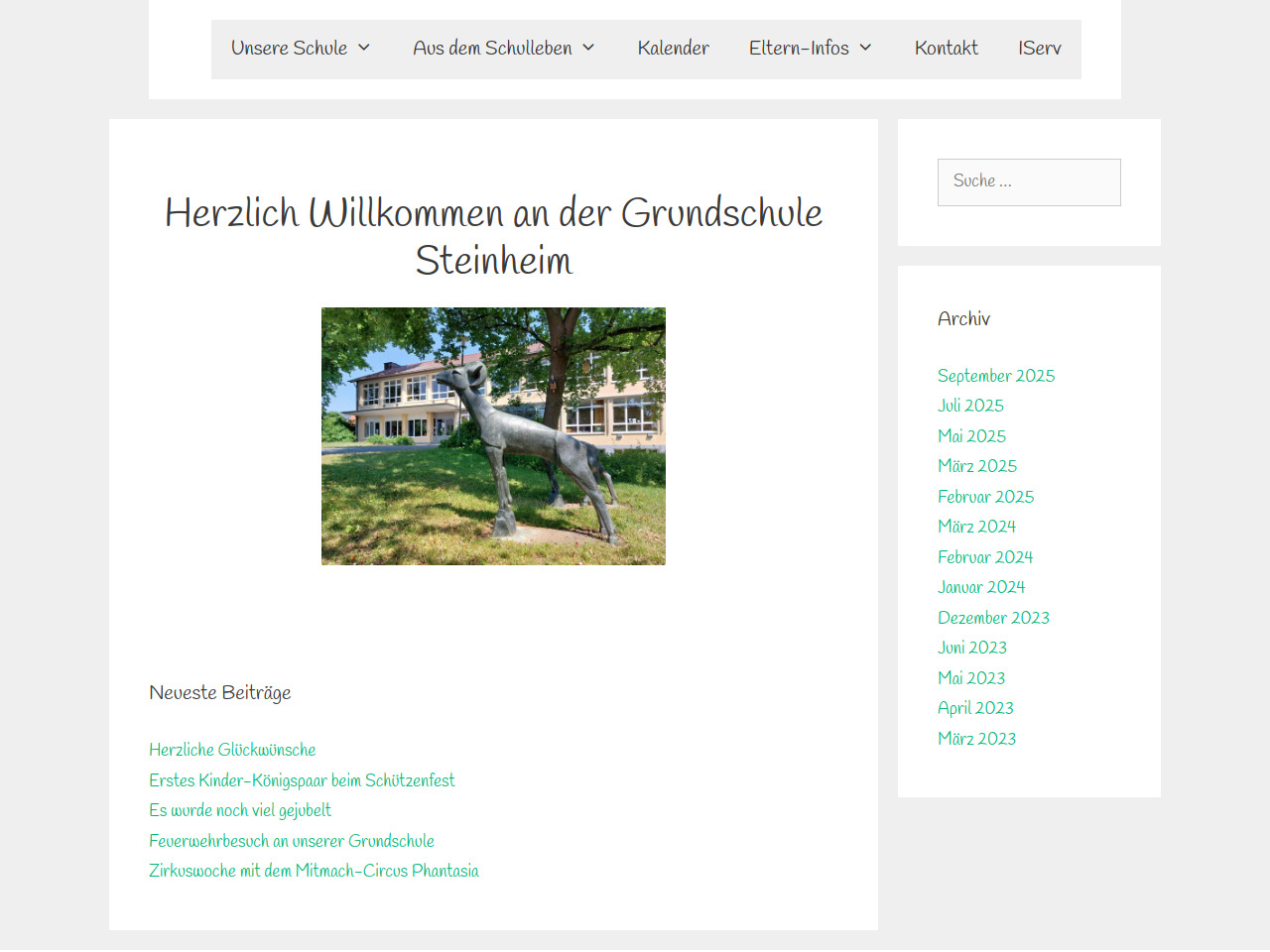View the Dezember 2023 archive
Image resolution: width=1270 pixels, height=952 pixels.
[x=993, y=618]
